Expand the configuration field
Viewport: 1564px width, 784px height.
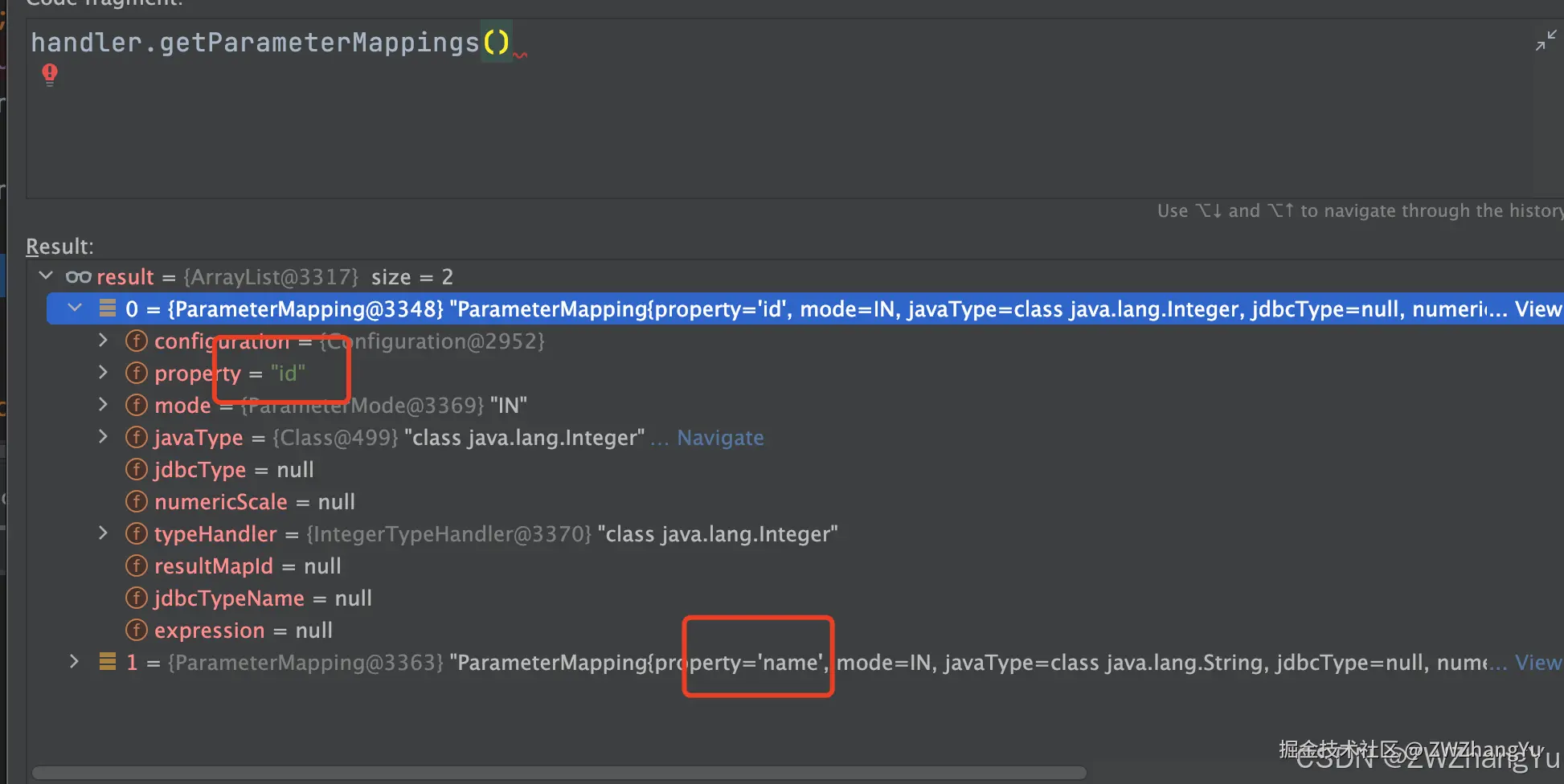pyautogui.click(x=103, y=341)
